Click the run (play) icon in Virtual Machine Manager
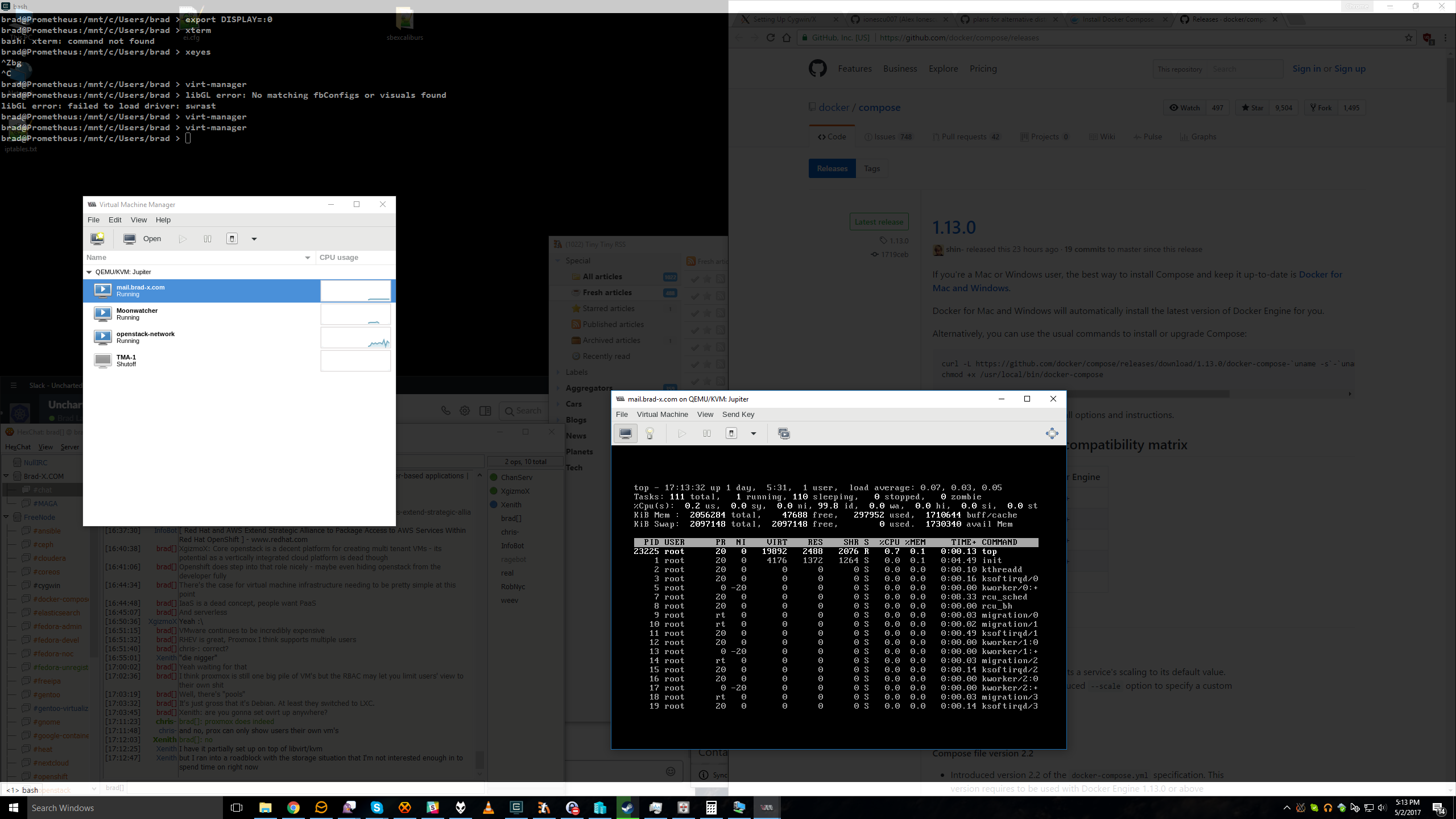1456x819 pixels. (183, 239)
